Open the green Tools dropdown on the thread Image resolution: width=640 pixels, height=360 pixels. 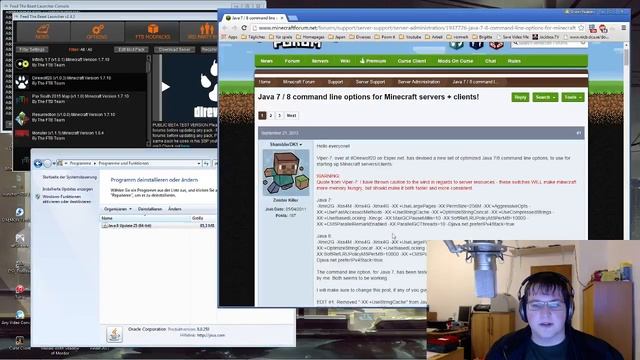[573, 97]
